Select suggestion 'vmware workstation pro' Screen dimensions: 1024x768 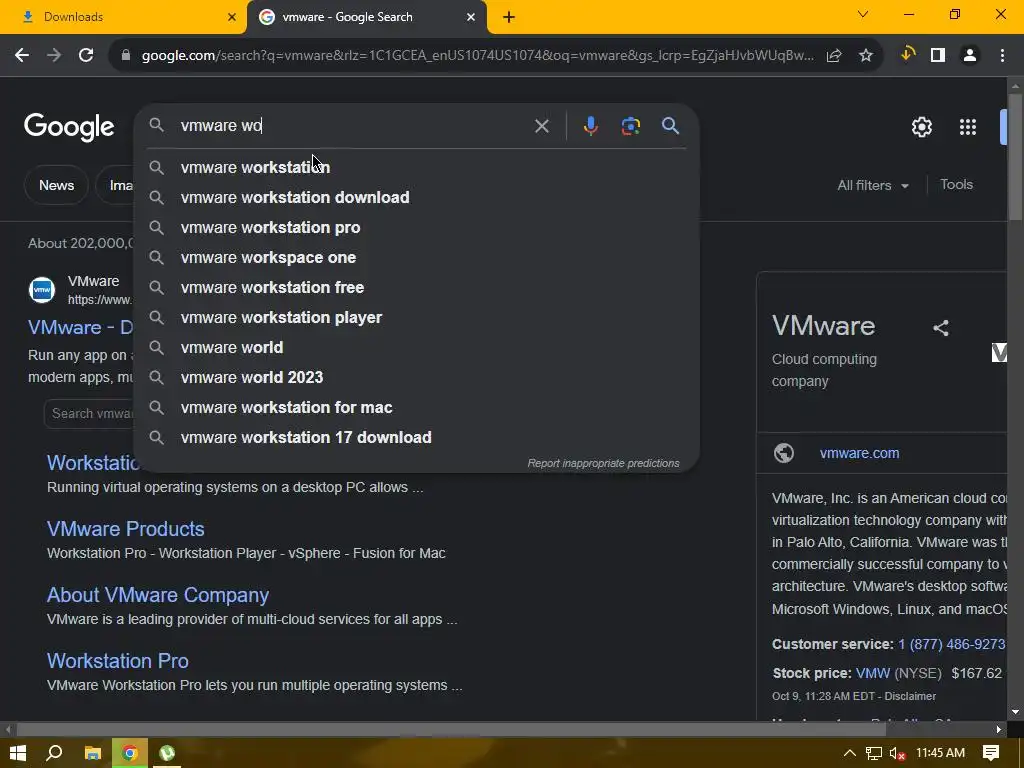[x=416, y=228]
